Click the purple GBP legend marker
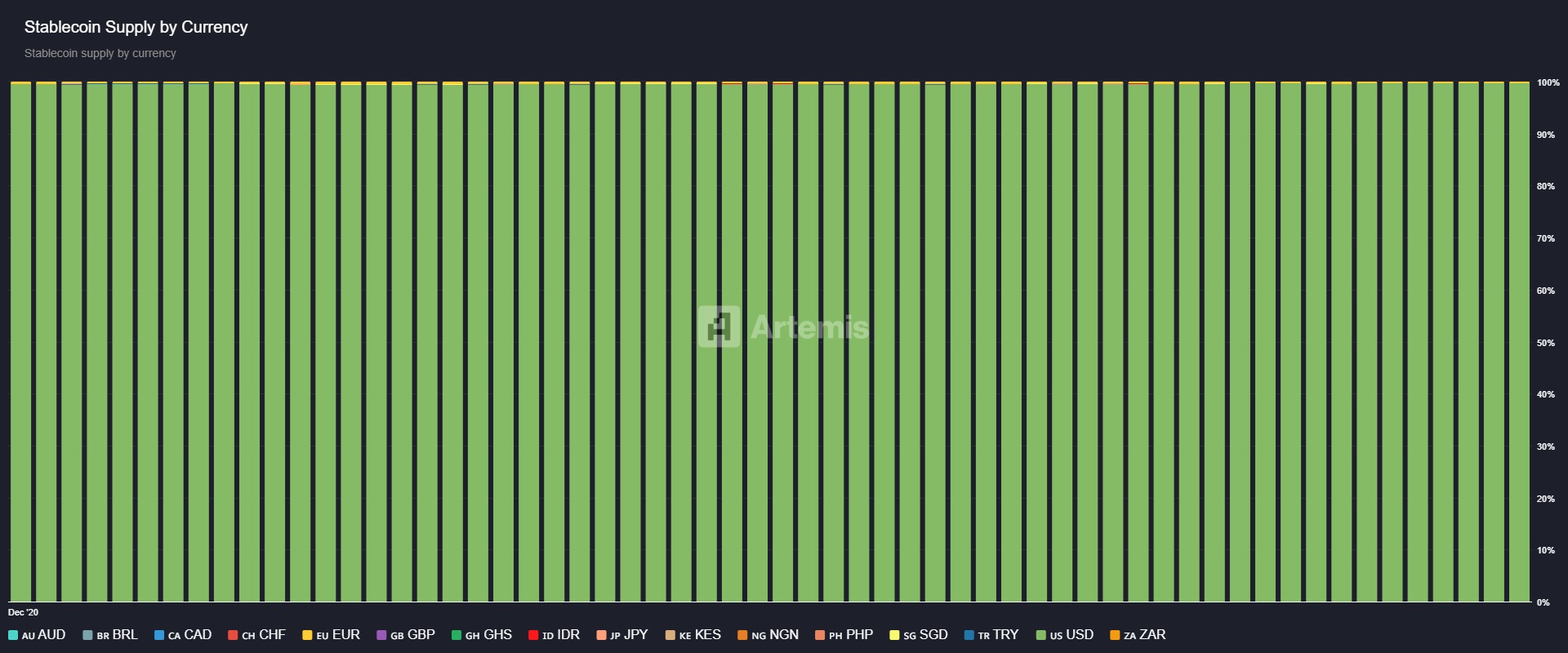The width and height of the screenshot is (1568, 653). click(381, 635)
